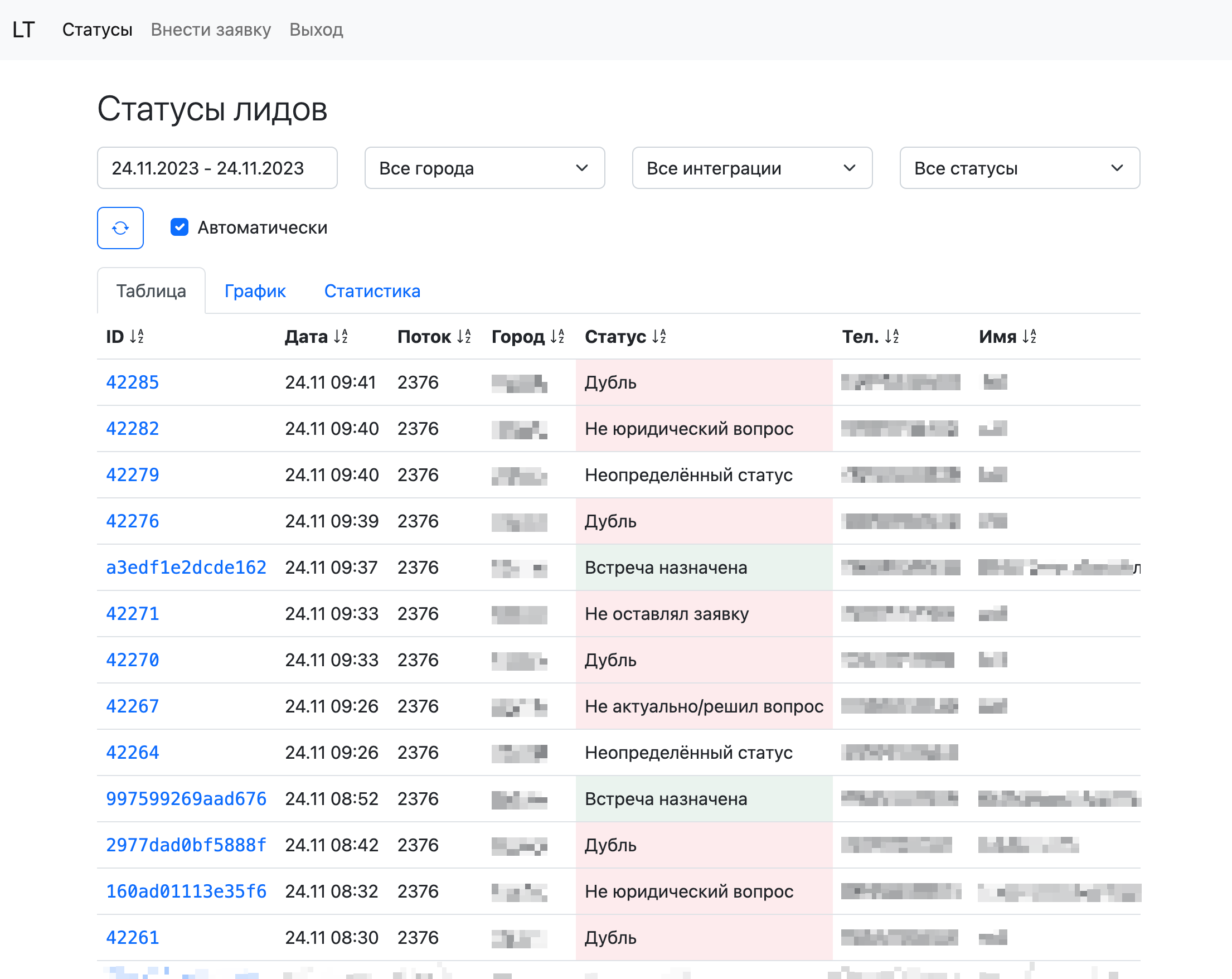
Task: Click the Выход navigation link
Action: click(x=316, y=30)
